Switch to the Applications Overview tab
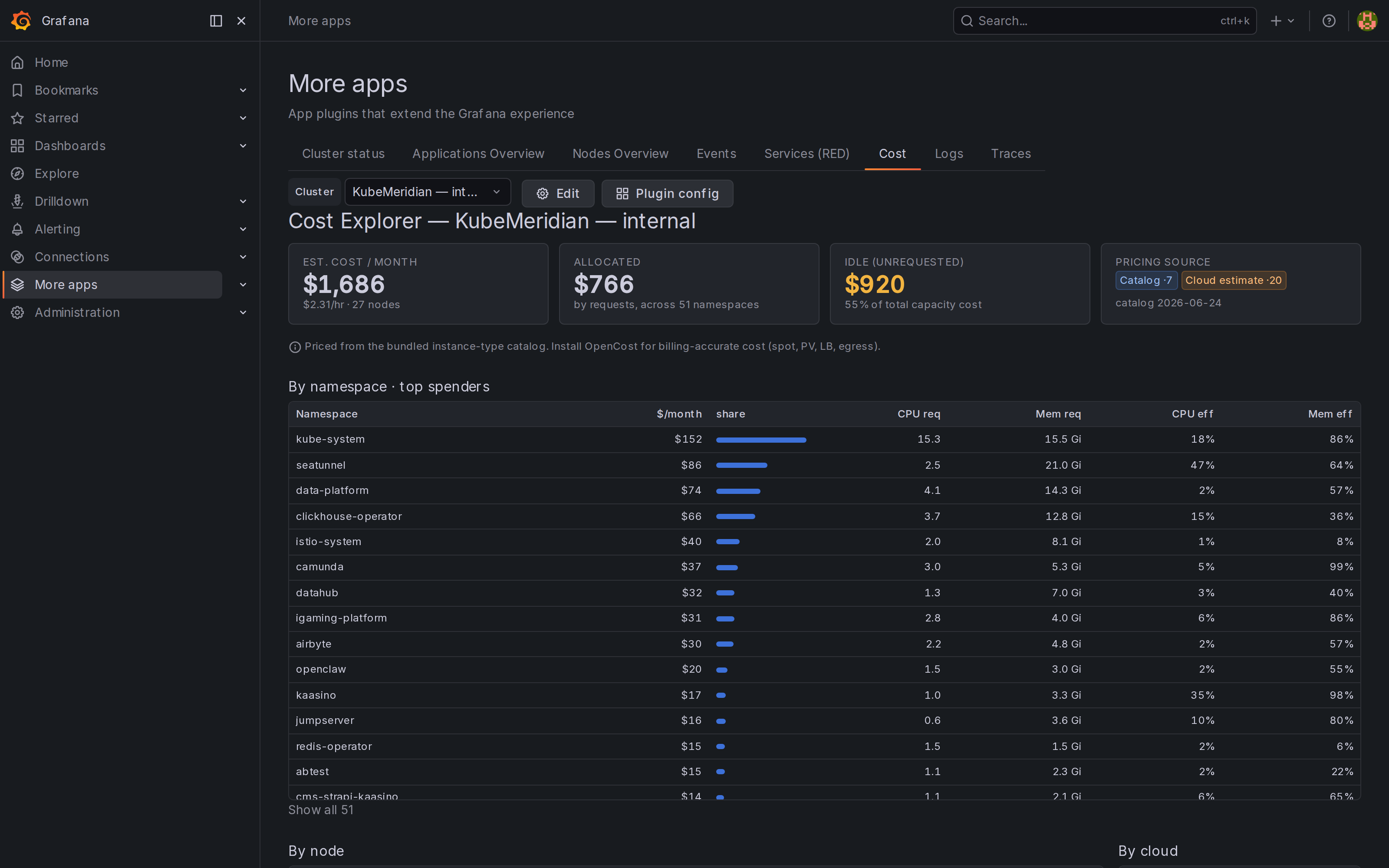 pyautogui.click(x=478, y=154)
